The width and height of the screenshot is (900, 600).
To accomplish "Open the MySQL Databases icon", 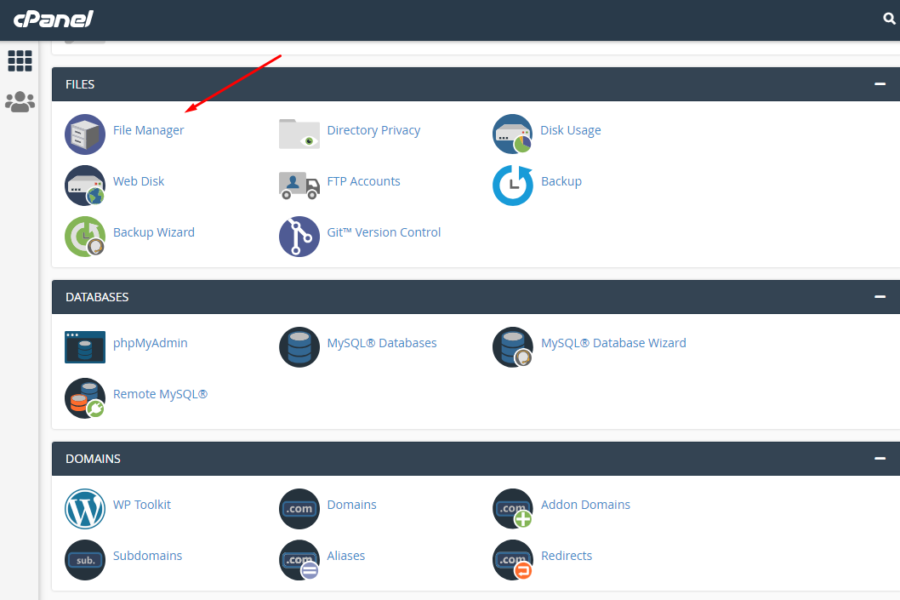I will click(299, 347).
